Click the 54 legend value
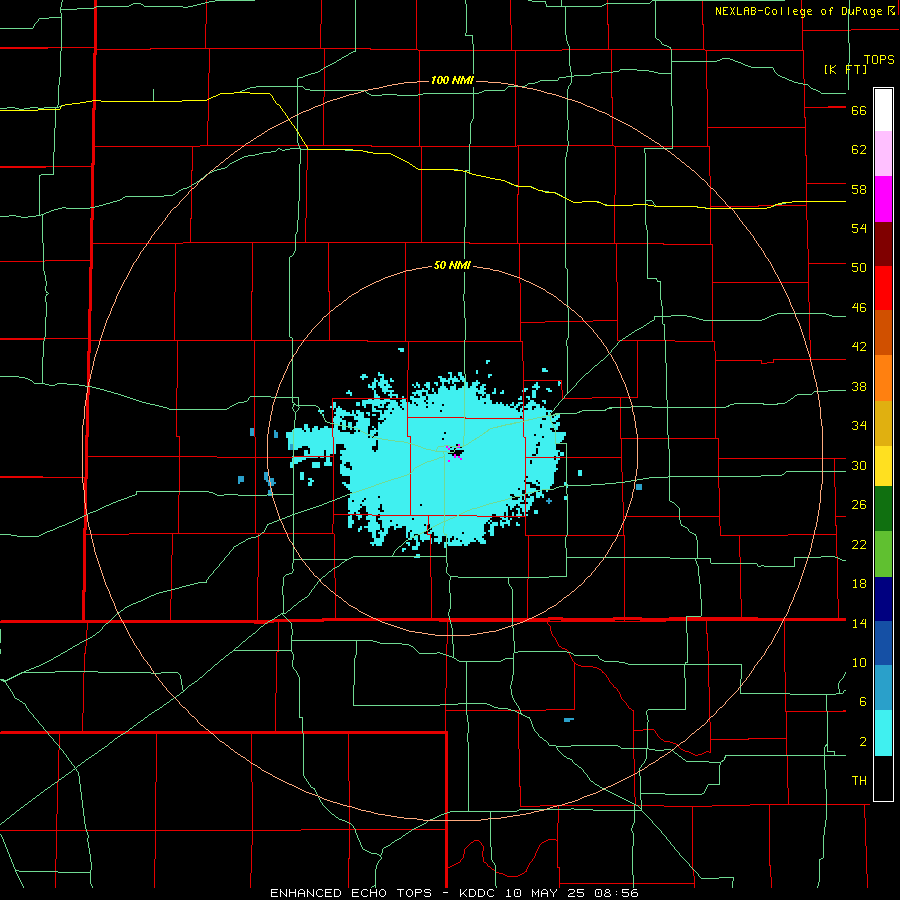Screen dimensions: 900x900 point(859,228)
